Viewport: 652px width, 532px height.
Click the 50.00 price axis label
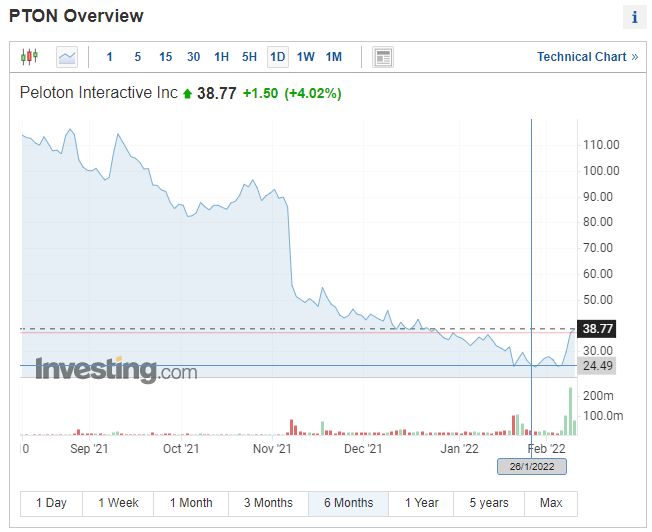click(598, 300)
